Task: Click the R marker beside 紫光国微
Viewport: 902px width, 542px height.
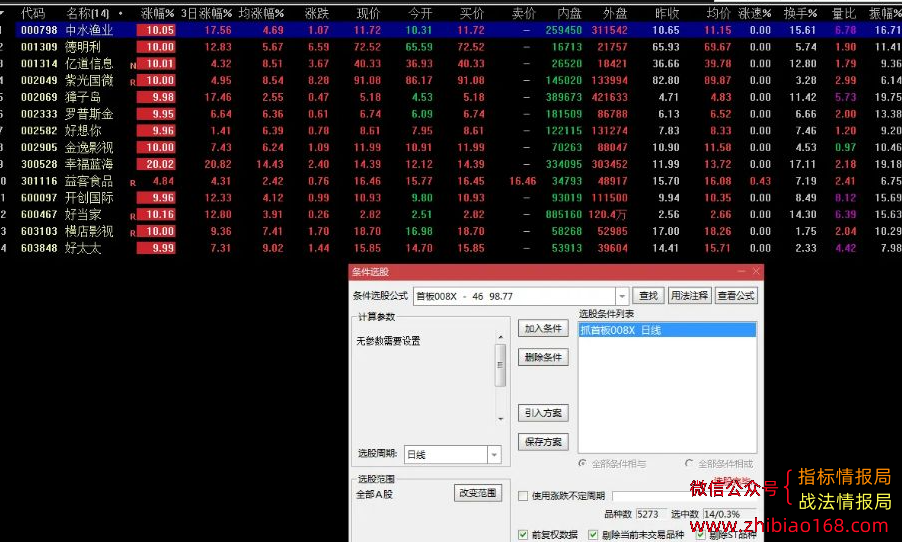Action: point(133,82)
